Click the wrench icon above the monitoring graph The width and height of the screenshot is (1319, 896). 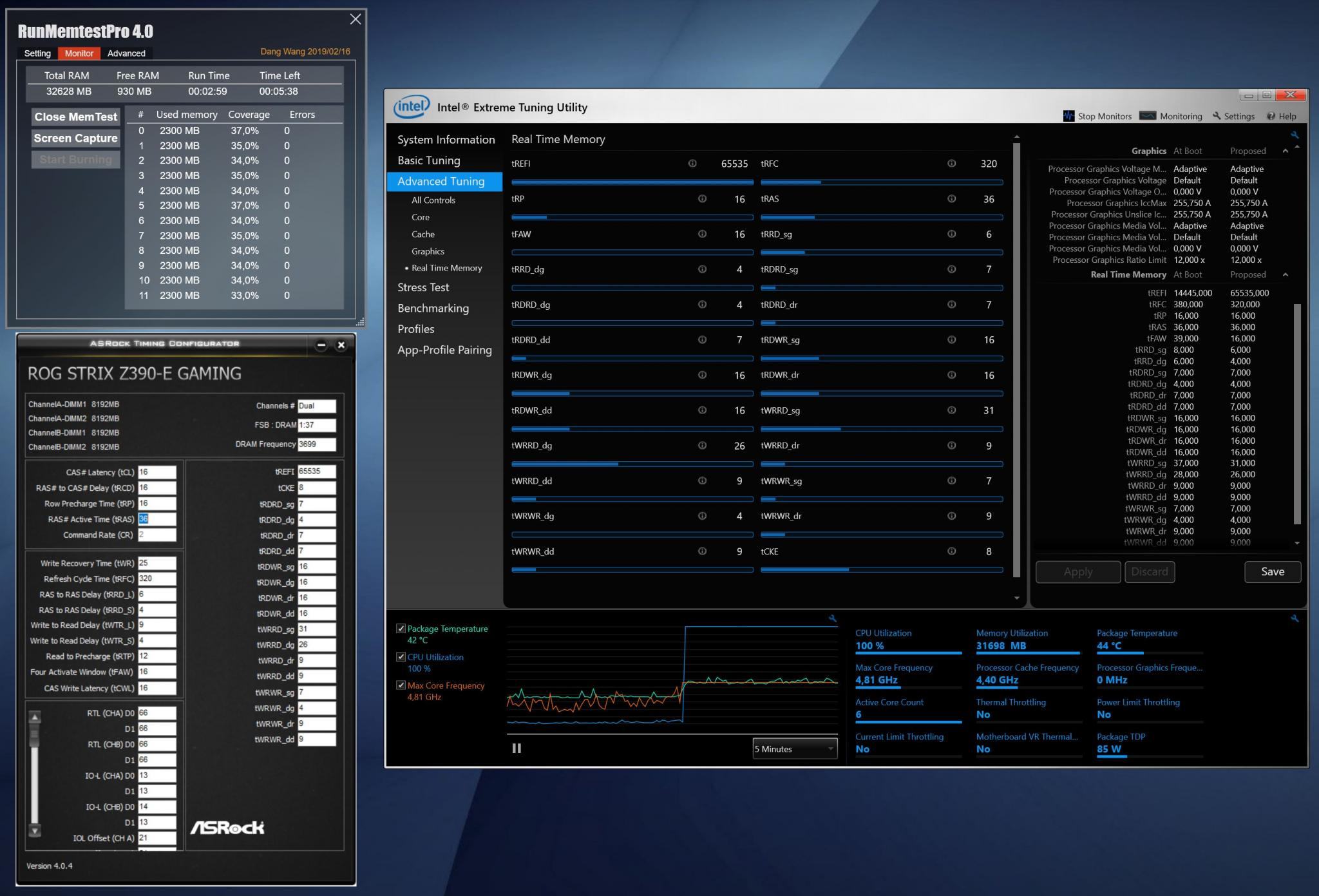(832, 618)
